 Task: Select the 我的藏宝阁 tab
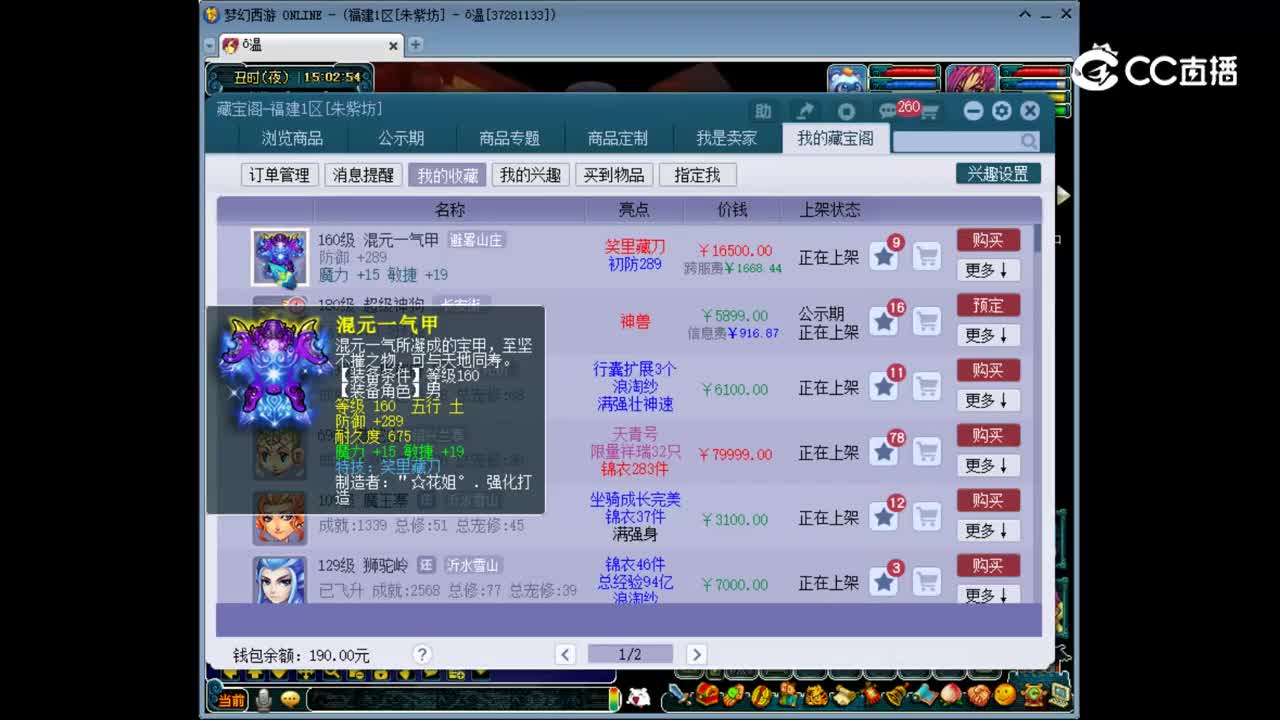tap(835, 139)
